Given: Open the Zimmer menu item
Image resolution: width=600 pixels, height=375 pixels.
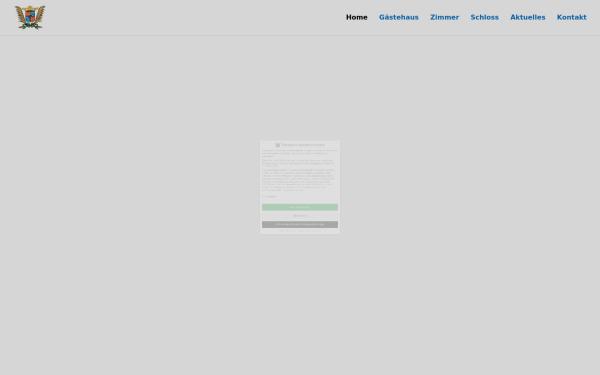Looking at the screenshot, I should pyautogui.click(x=444, y=17).
